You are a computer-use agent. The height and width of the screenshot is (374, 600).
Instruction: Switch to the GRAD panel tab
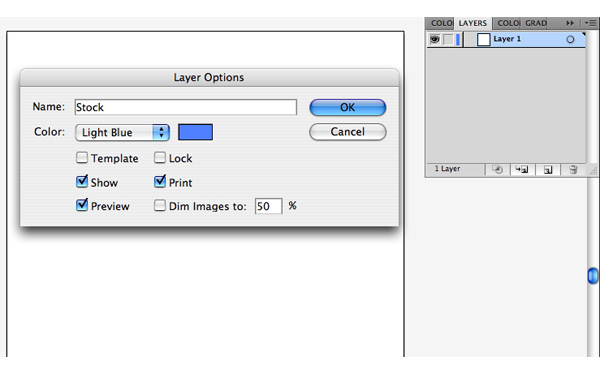(x=535, y=23)
